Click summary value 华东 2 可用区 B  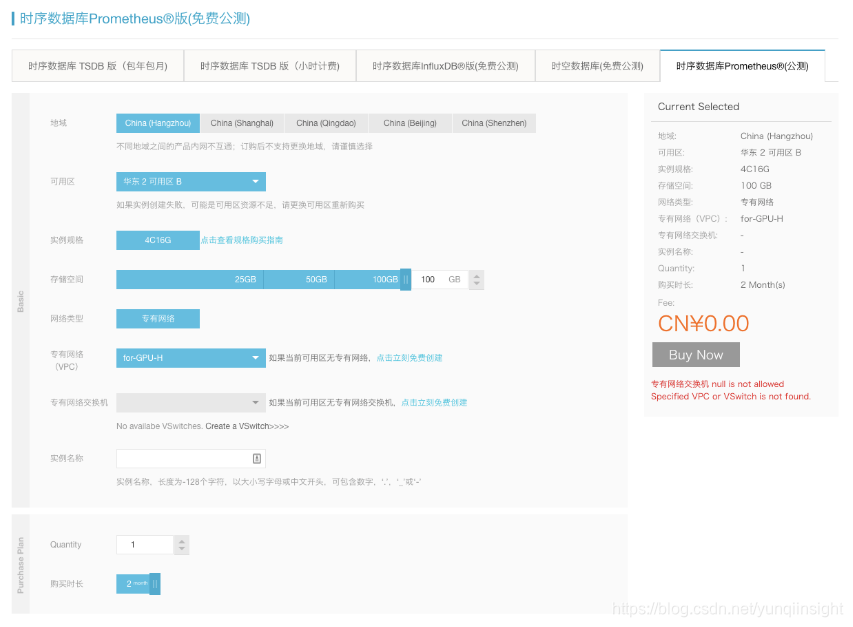pos(771,153)
